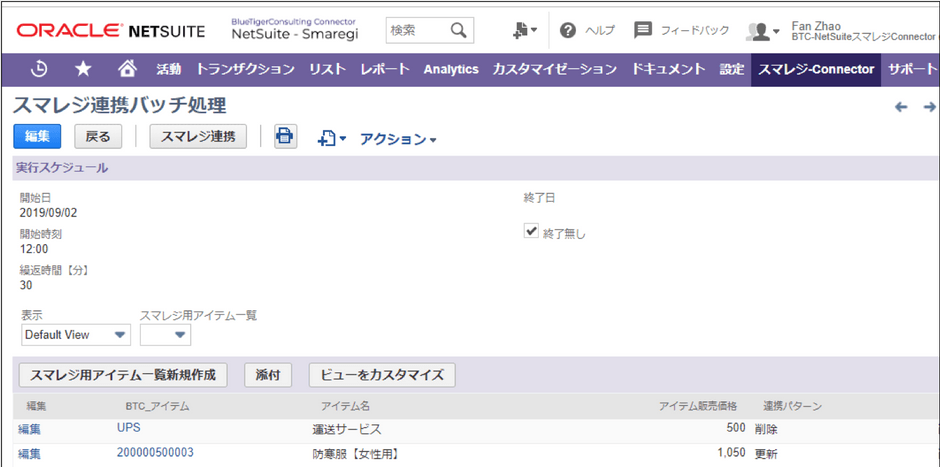Screen dimensions: 940x467
Task: Click the print icon
Action: 284,137
